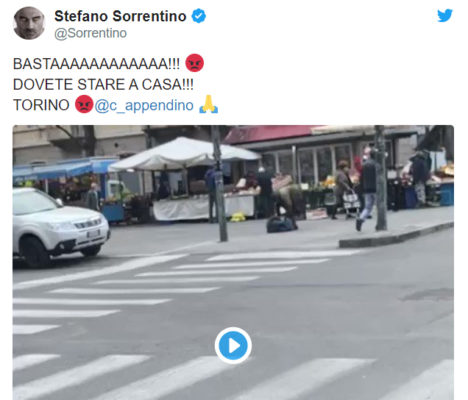The height and width of the screenshot is (400, 468).
Task: Open the @c_appendino mention link
Action: [x=144, y=105]
